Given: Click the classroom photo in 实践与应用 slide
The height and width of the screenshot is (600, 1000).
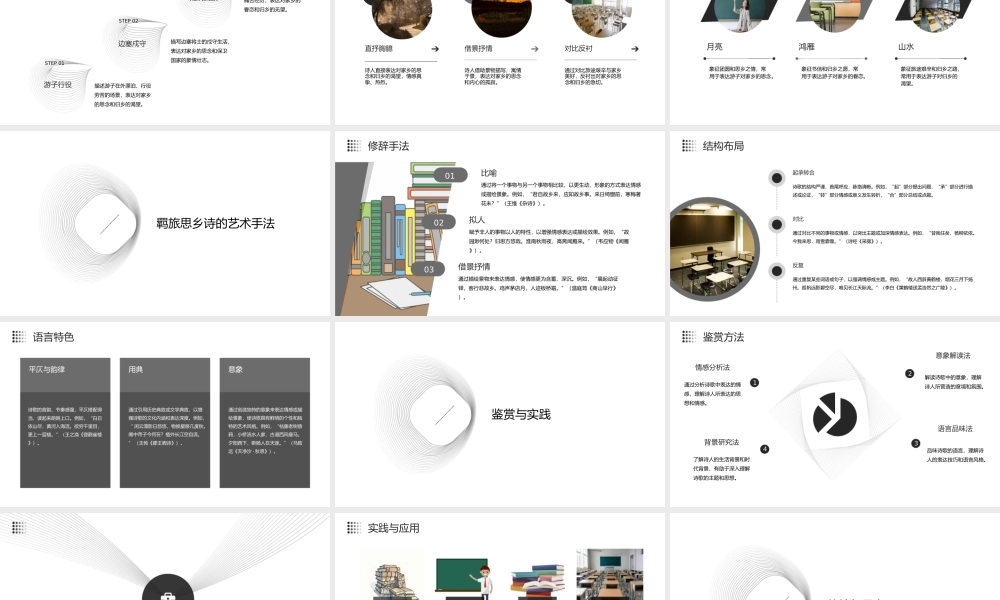Looking at the screenshot, I should (610, 574).
